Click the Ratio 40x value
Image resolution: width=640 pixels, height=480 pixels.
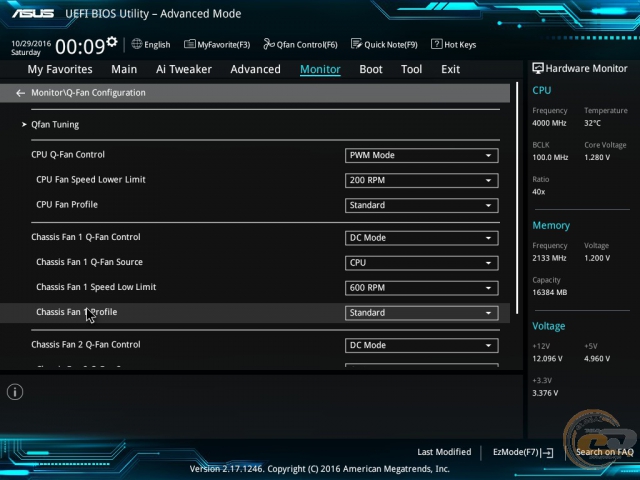pyautogui.click(x=538, y=192)
